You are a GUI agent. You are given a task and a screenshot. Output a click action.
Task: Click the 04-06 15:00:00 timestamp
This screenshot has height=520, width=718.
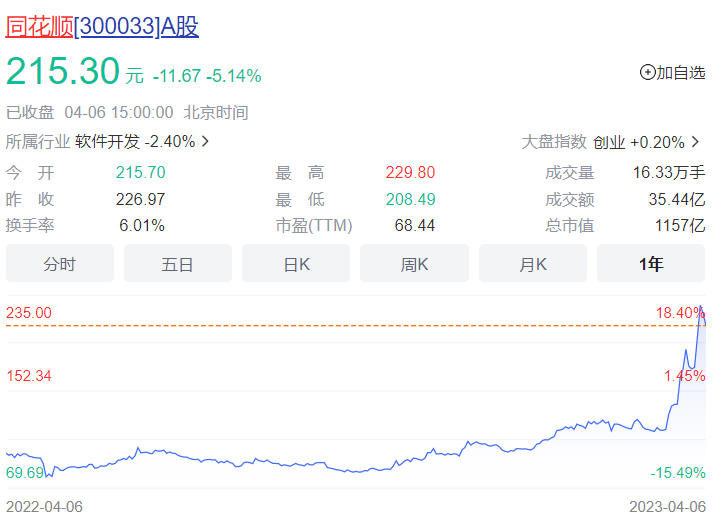119,112
